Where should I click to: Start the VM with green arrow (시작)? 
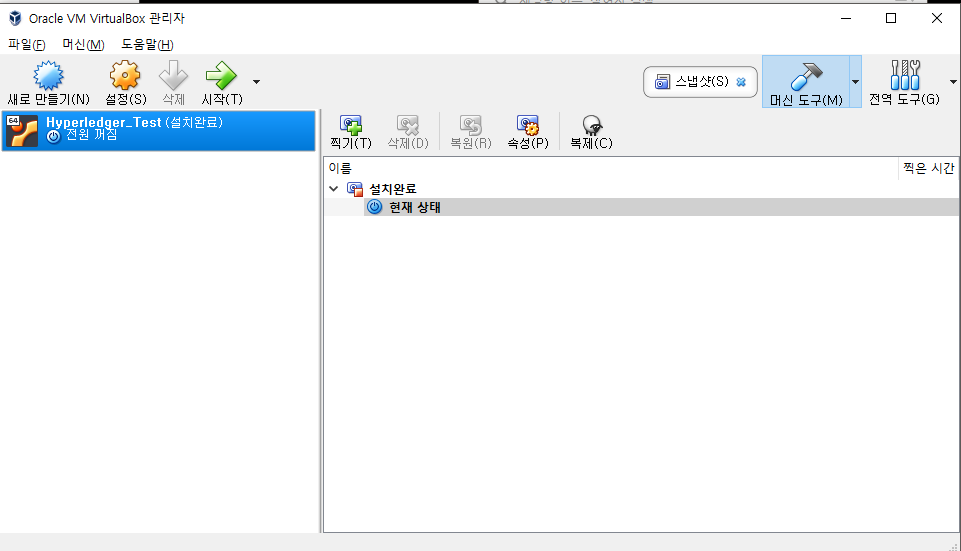coord(221,75)
